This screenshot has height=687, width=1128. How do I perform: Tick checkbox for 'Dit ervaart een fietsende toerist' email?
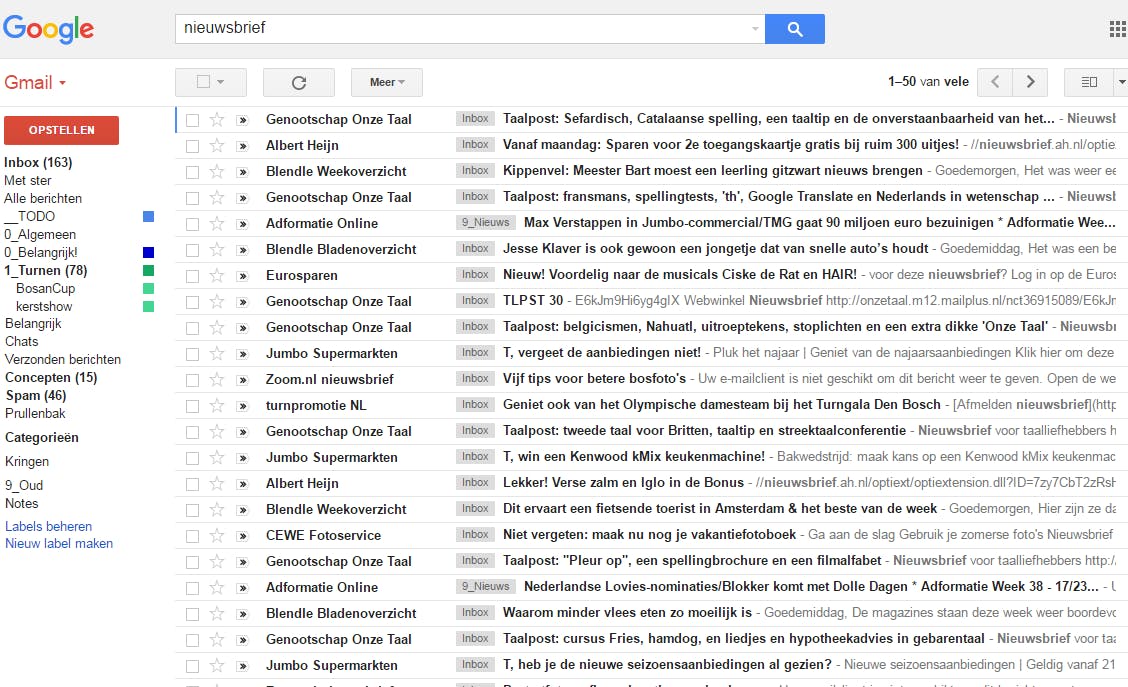pyautogui.click(x=192, y=510)
